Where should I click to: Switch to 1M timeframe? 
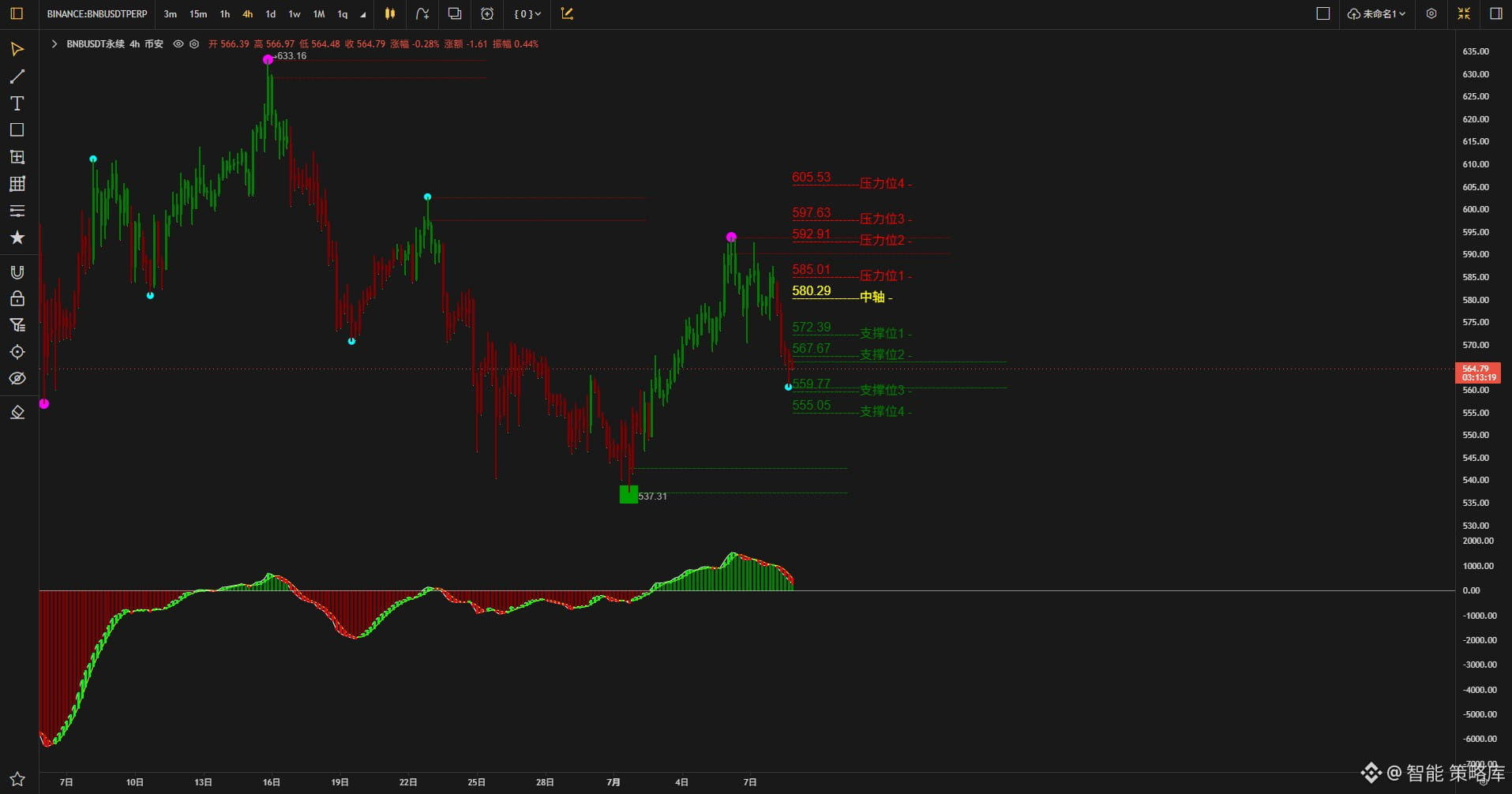319,14
